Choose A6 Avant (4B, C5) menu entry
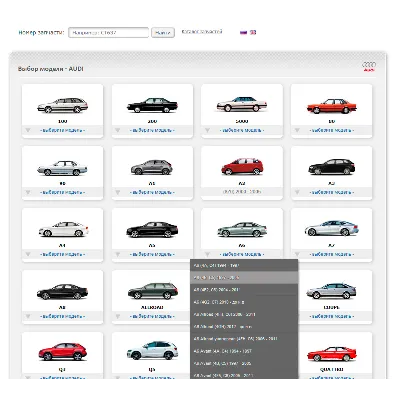 pyautogui.click(x=244, y=363)
